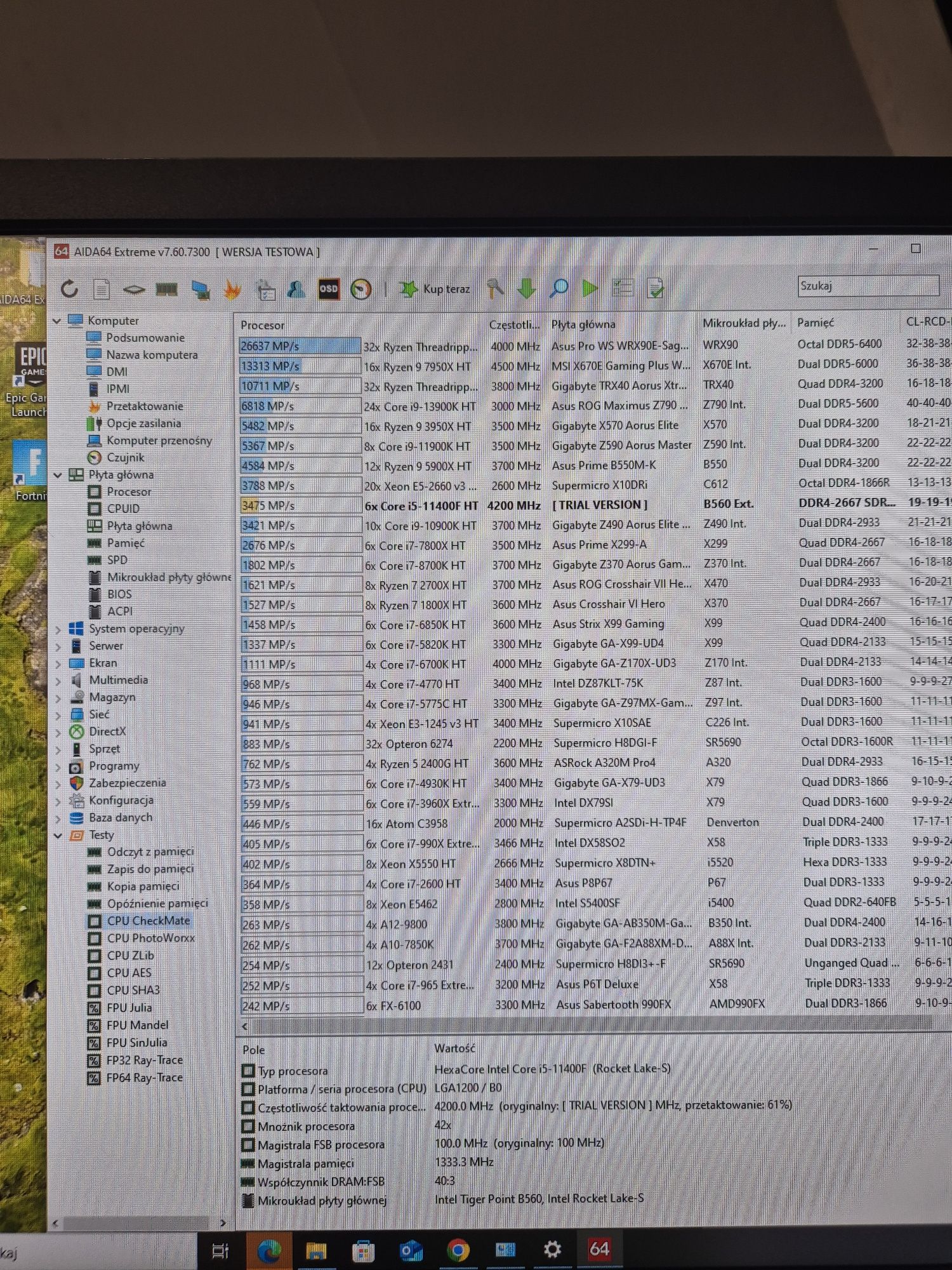Open Microsoft Edge from the taskbar

[x=269, y=1250]
